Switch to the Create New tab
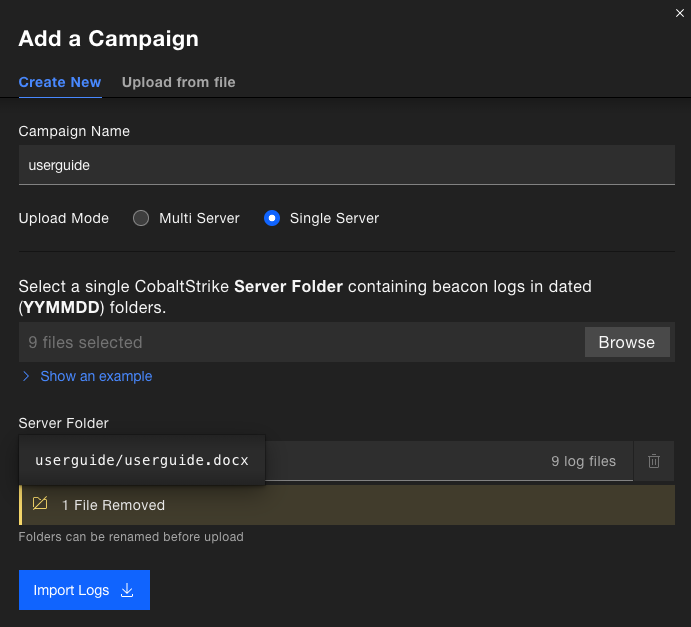The image size is (691, 627). [x=60, y=82]
